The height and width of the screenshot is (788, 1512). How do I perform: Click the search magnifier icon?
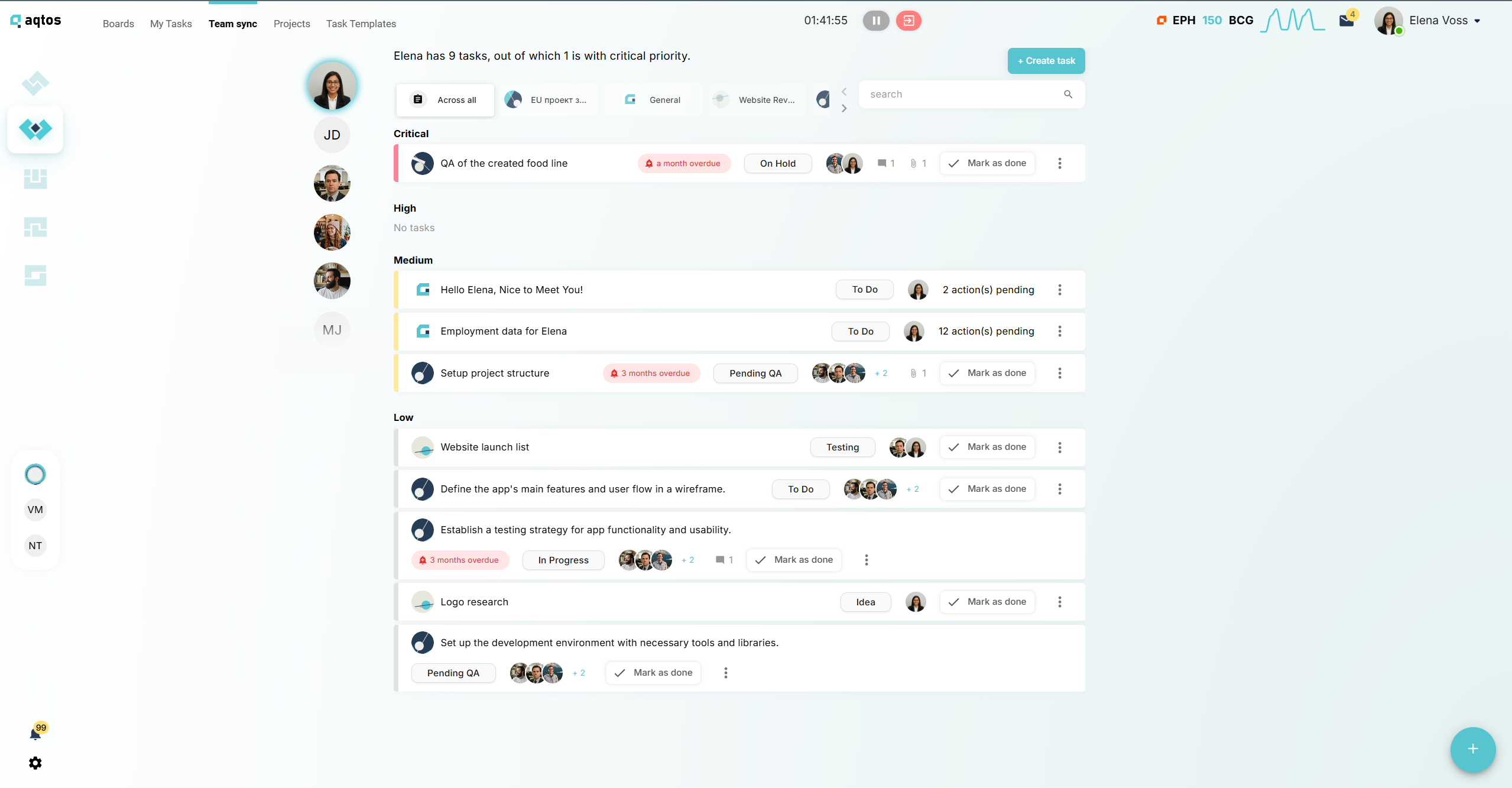coord(1068,95)
